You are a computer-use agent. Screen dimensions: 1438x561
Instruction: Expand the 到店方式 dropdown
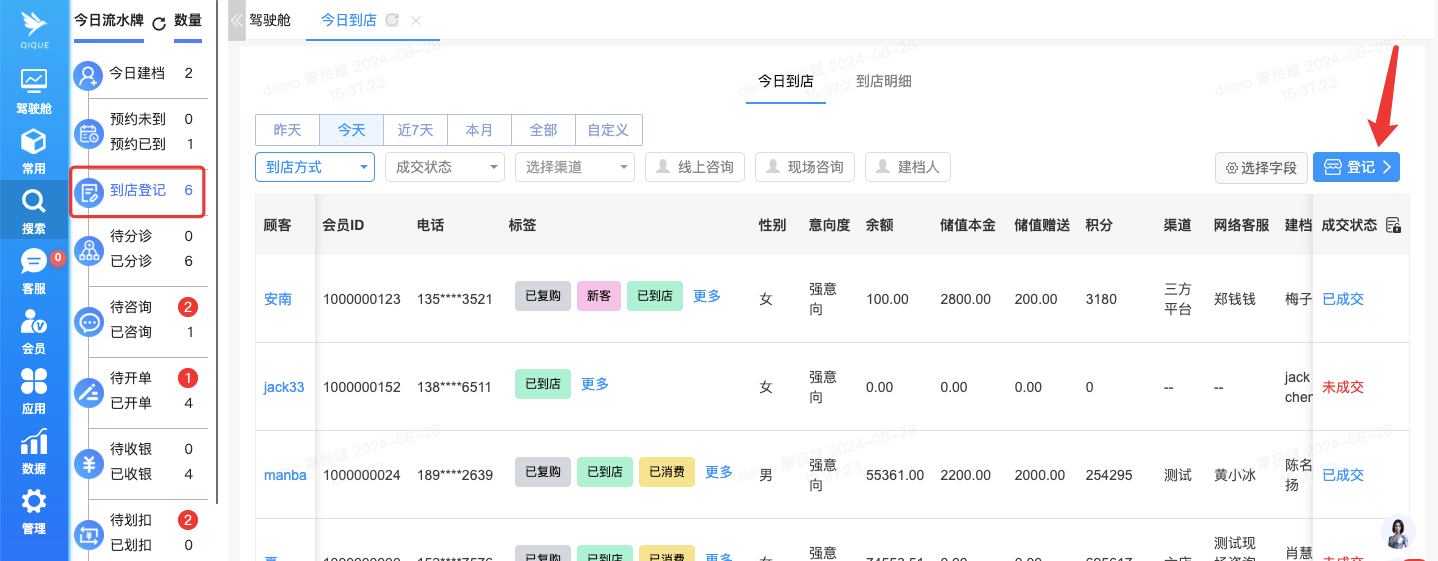pyautogui.click(x=315, y=167)
